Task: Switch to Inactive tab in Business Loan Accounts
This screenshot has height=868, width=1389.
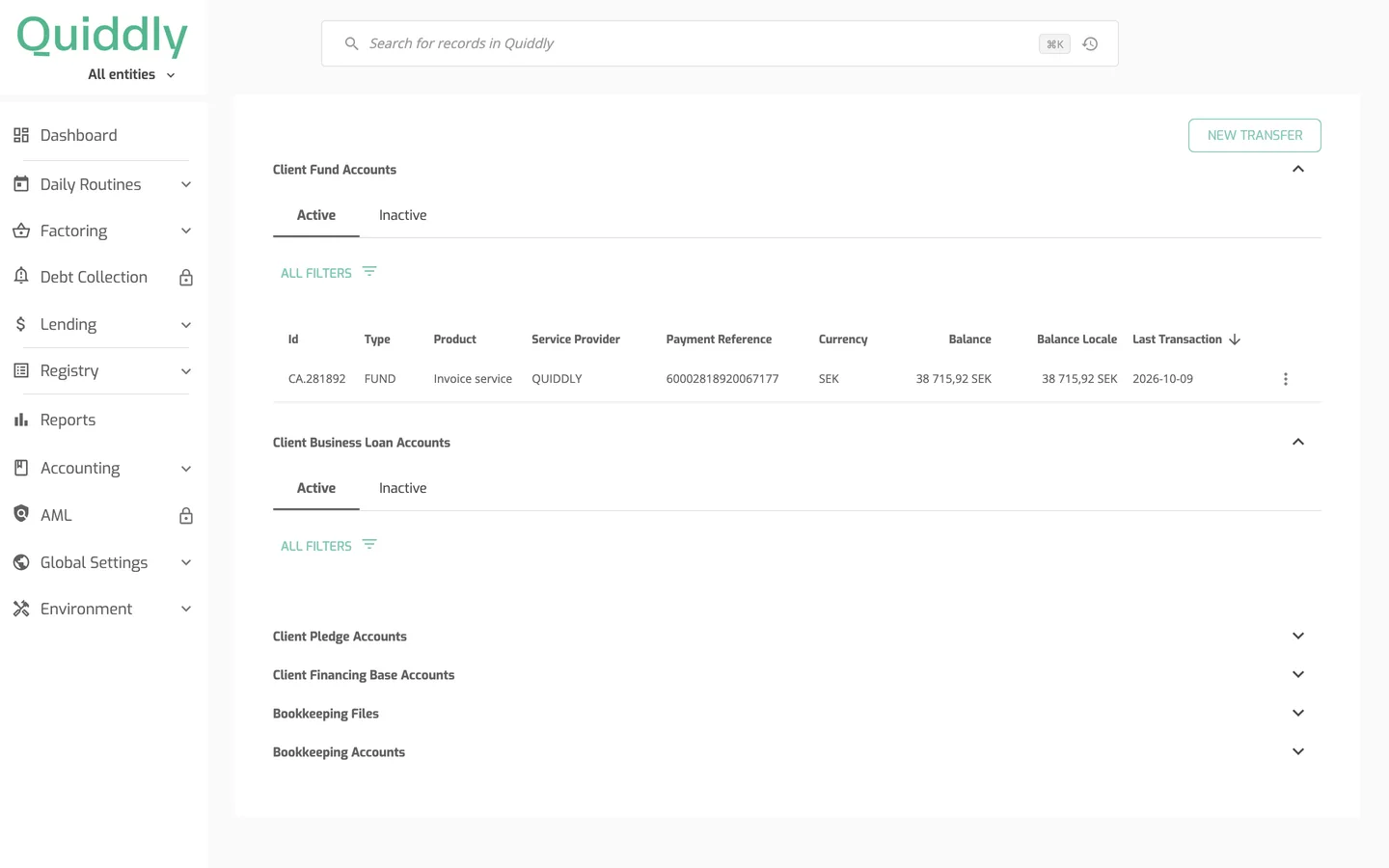Action: [402, 488]
